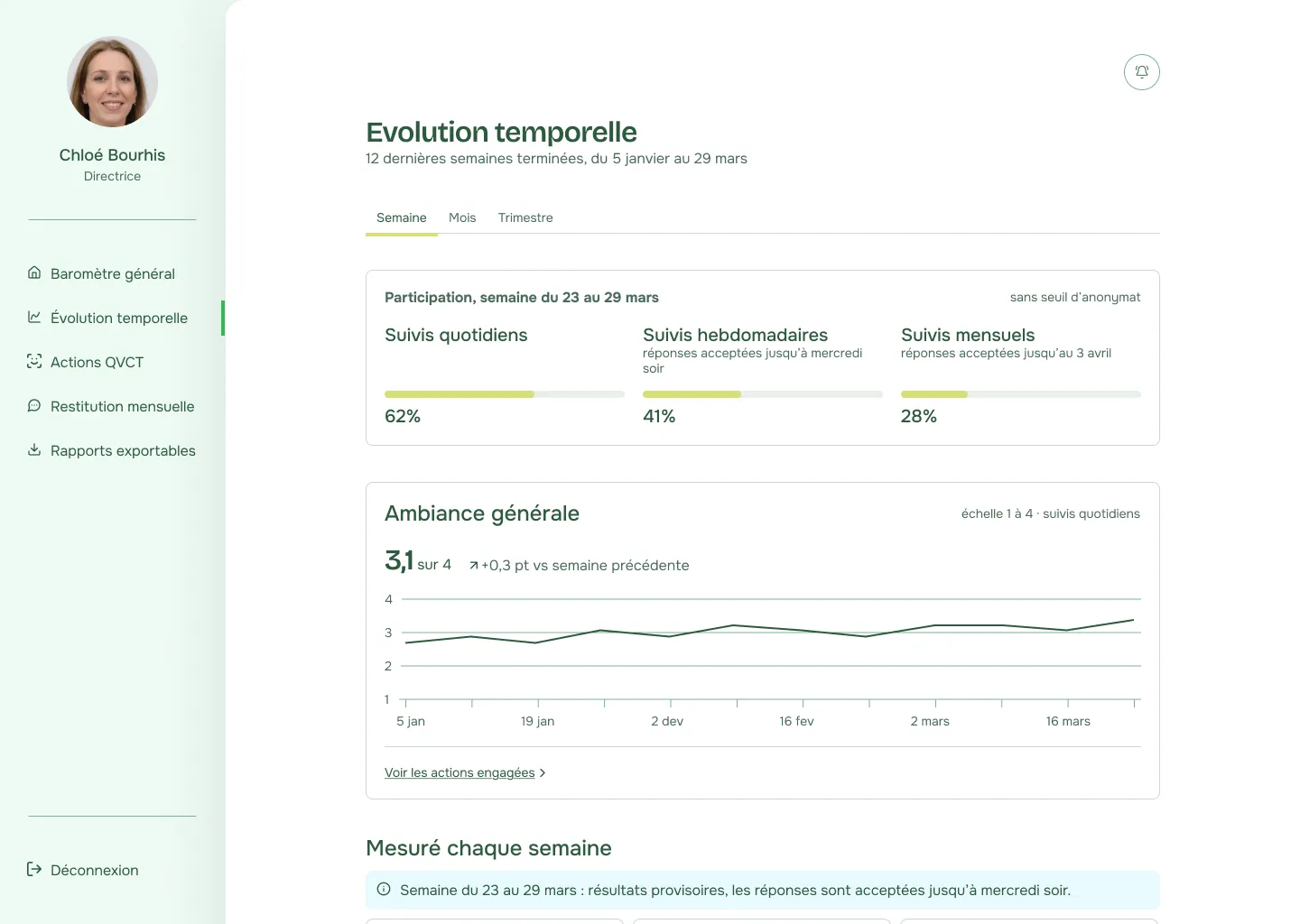Click the '5 jan' axis label
The width and height of the screenshot is (1300, 924).
click(x=411, y=721)
